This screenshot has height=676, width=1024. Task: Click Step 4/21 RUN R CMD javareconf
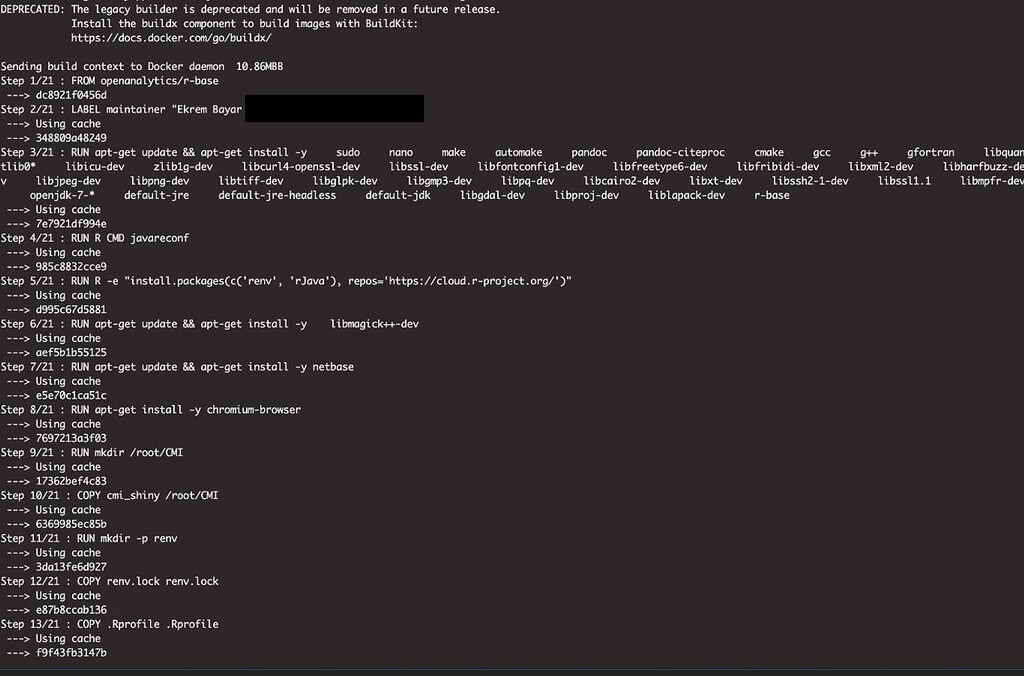(x=95, y=238)
